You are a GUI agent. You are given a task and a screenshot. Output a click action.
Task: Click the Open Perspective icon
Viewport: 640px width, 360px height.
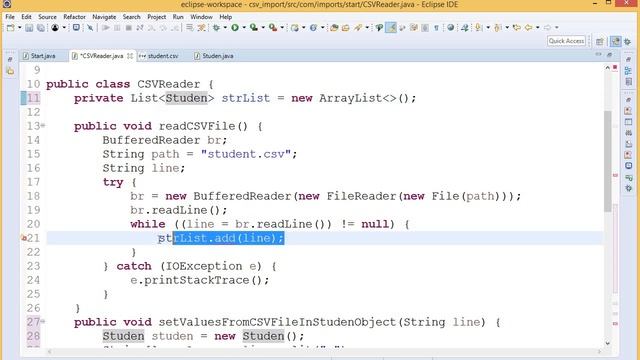tap(600, 41)
